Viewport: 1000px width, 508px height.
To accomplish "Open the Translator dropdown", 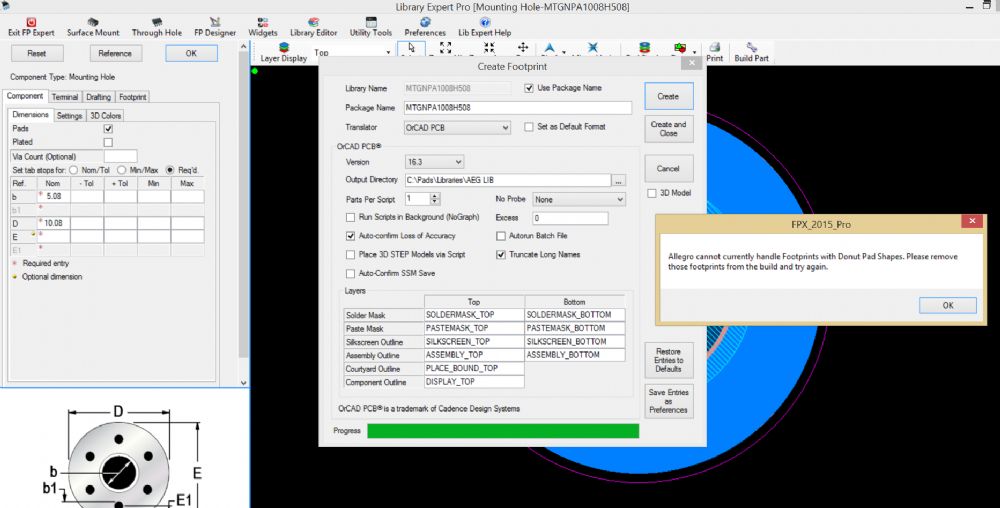I will pyautogui.click(x=457, y=128).
